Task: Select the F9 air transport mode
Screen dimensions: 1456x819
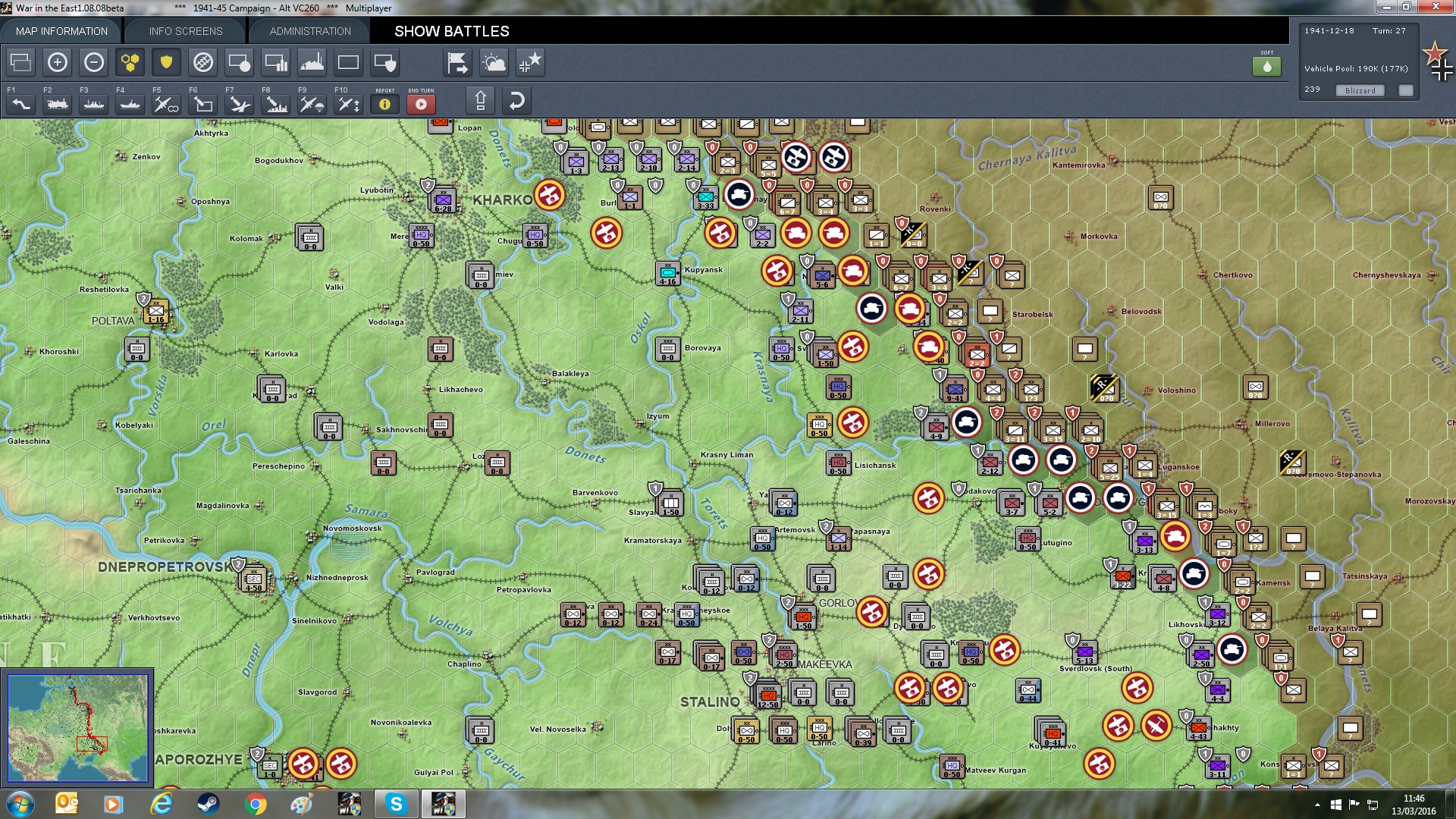Action: (x=312, y=104)
